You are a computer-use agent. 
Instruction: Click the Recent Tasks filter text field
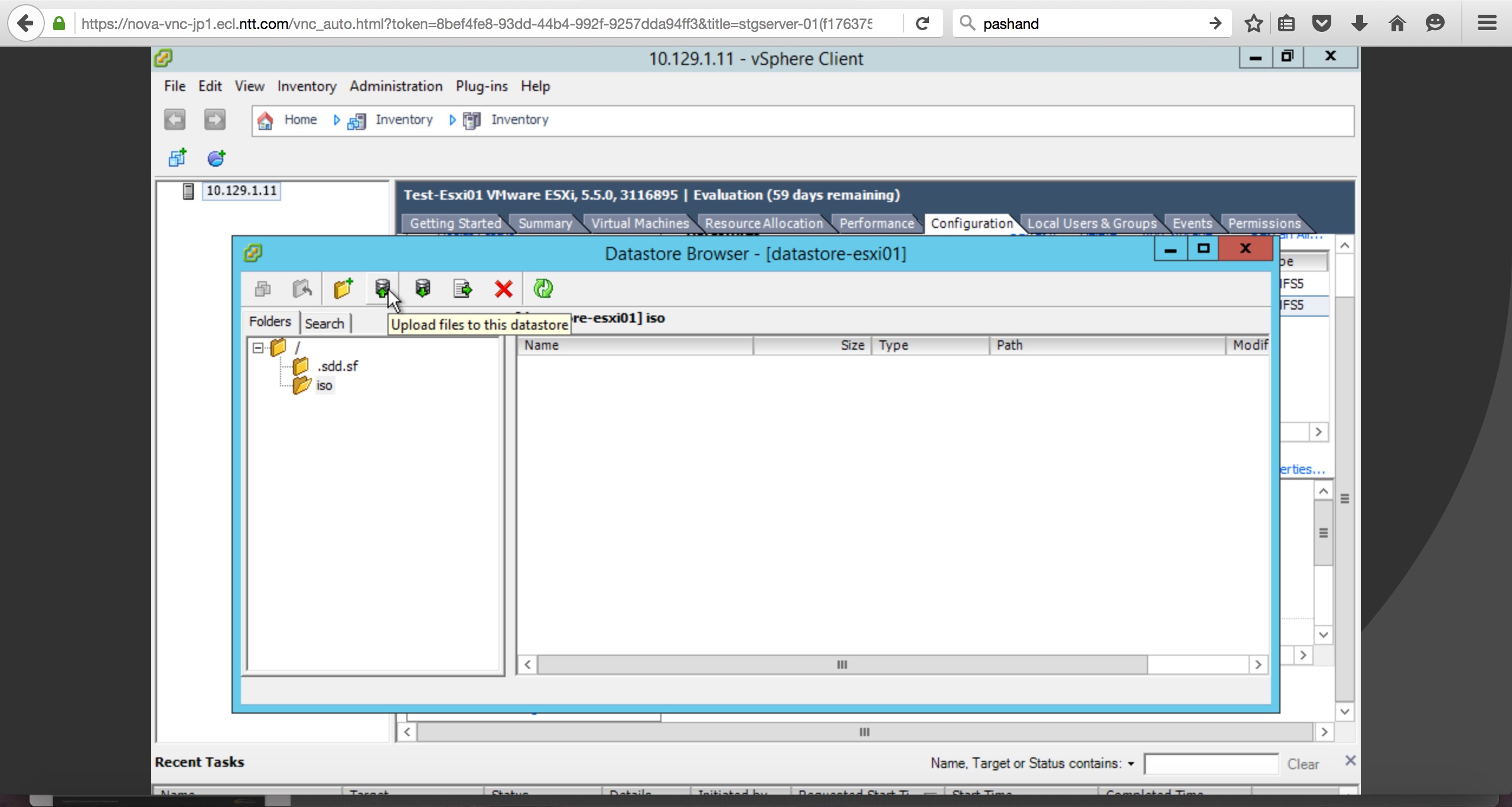[1211, 764]
